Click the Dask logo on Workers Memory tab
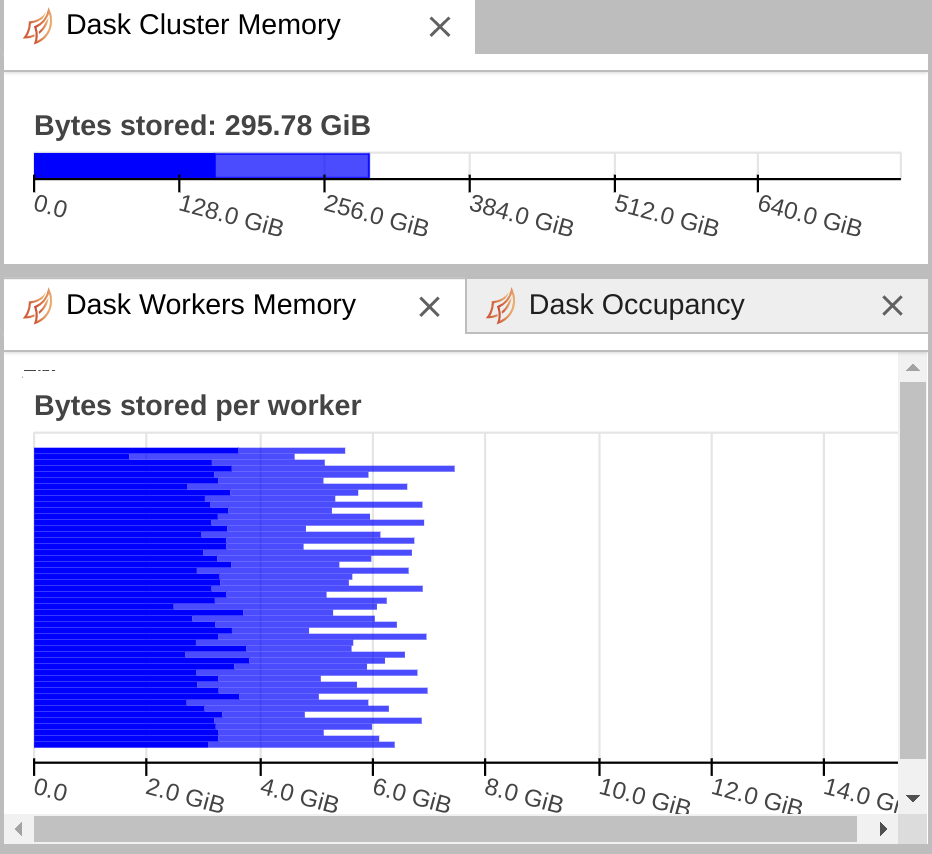Image resolution: width=932 pixels, height=854 pixels. (38, 306)
